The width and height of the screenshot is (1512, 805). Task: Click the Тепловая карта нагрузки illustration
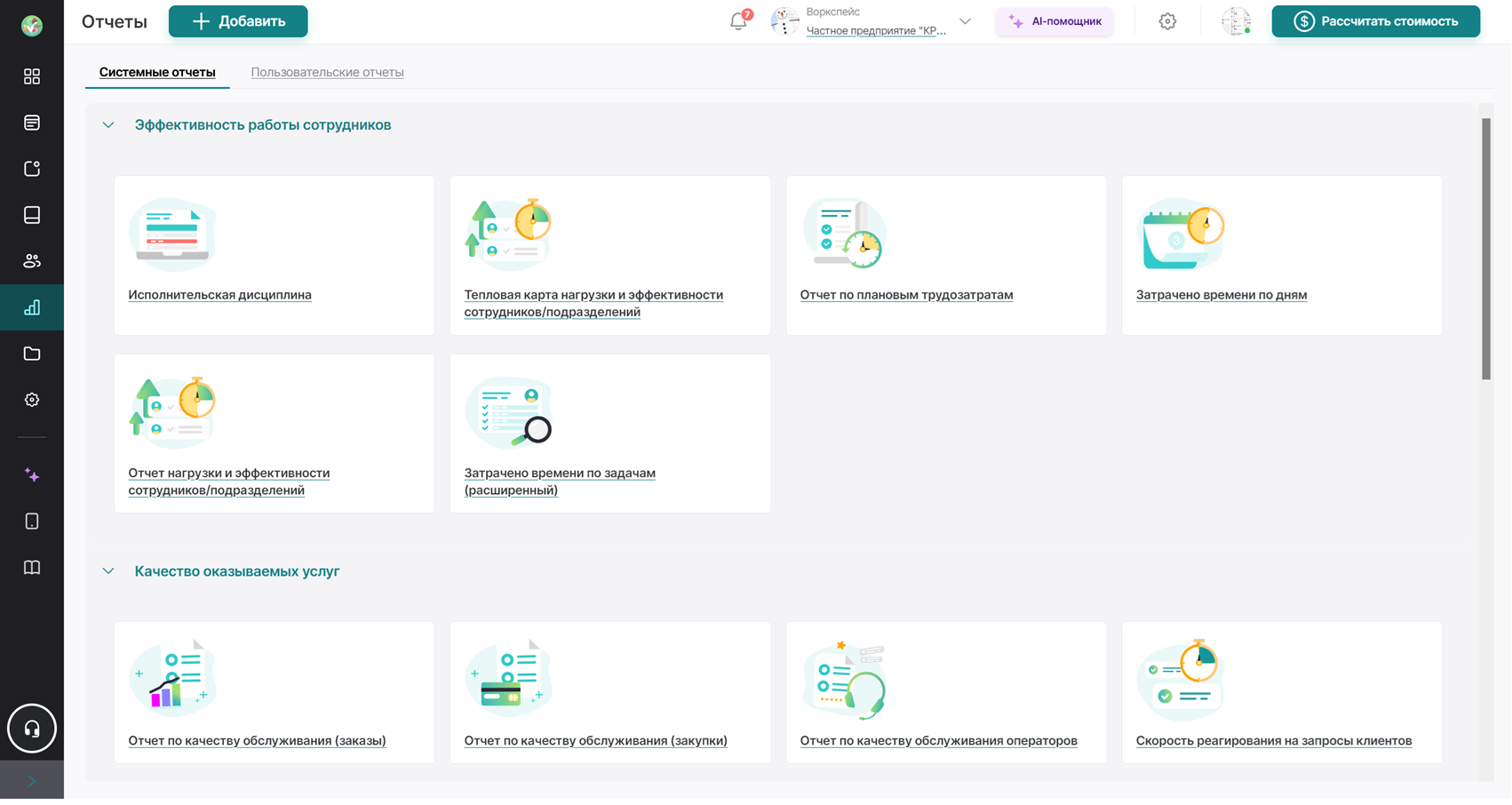coord(508,235)
